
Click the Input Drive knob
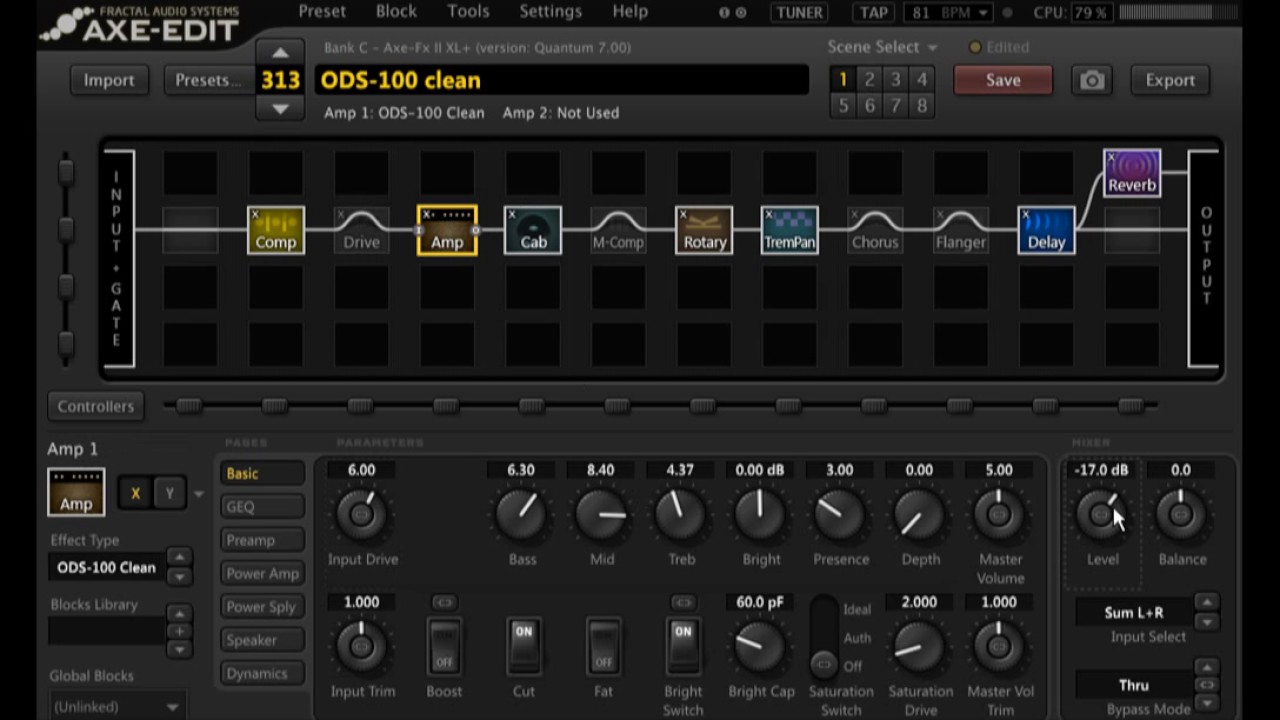362,514
